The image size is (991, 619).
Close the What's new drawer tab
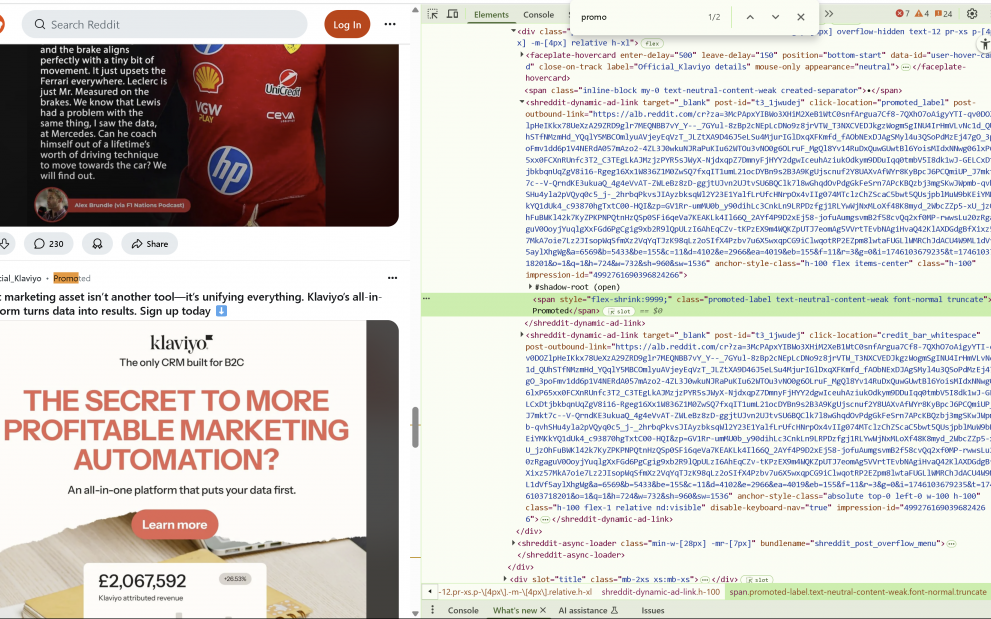[x=543, y=610]
